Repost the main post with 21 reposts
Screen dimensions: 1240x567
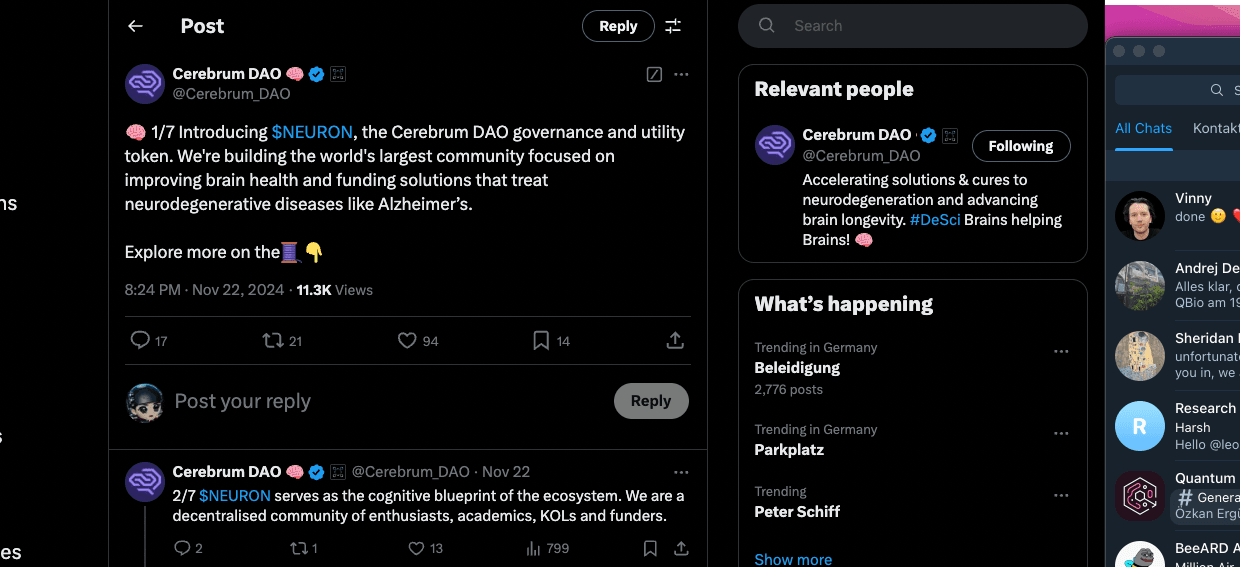(x=272, y=341)
